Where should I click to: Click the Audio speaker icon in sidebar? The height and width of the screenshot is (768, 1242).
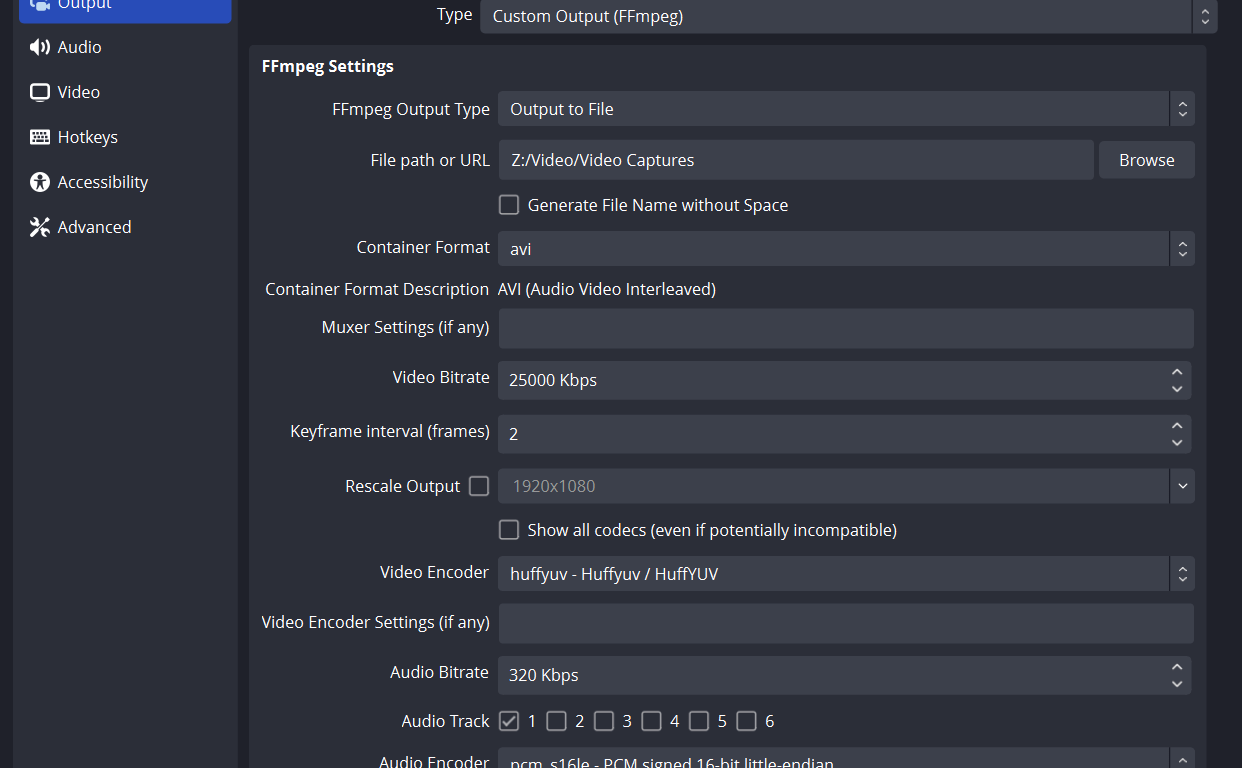(x=40, y=47)
